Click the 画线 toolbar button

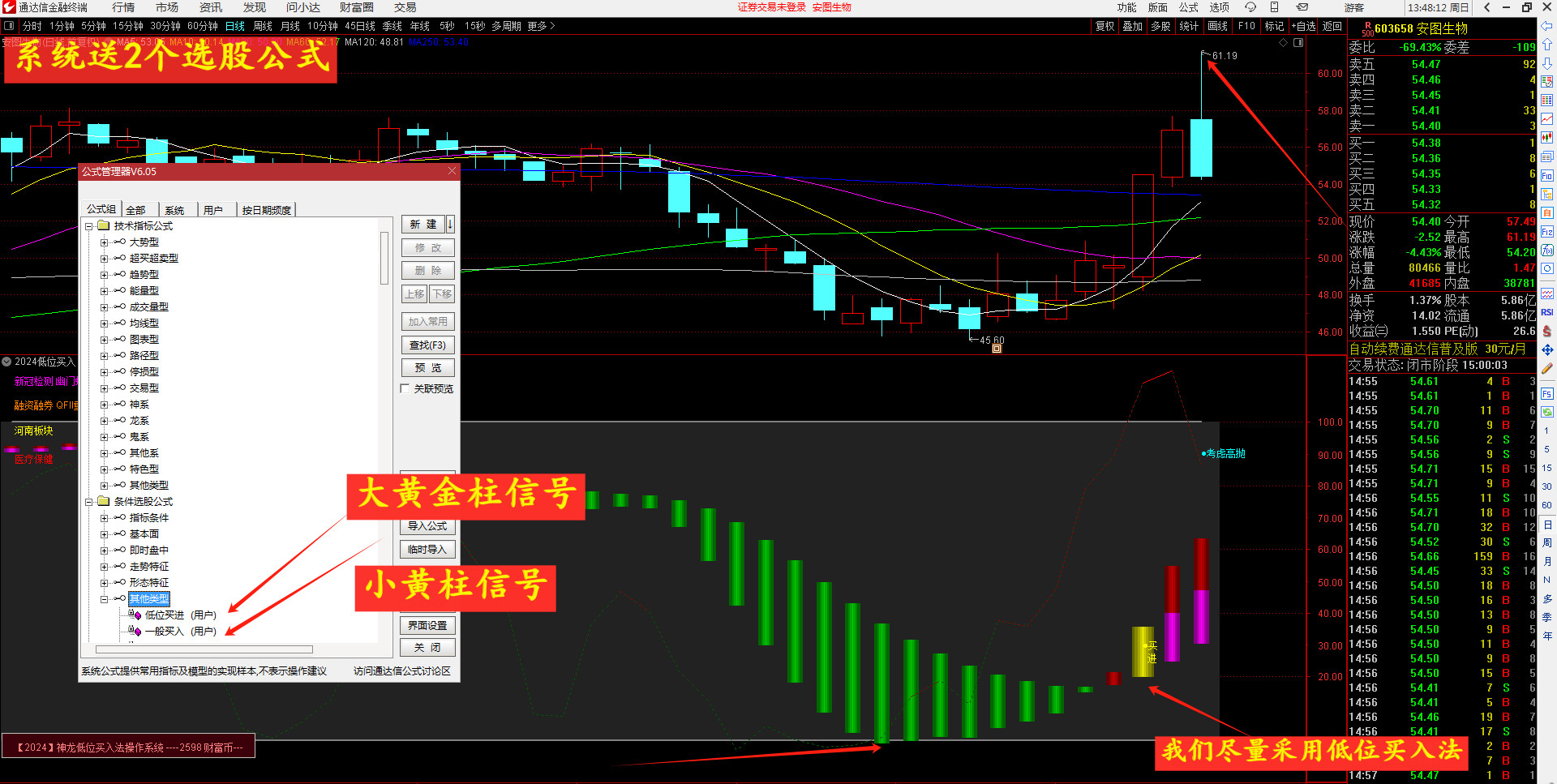click(x=1217, y=26)
